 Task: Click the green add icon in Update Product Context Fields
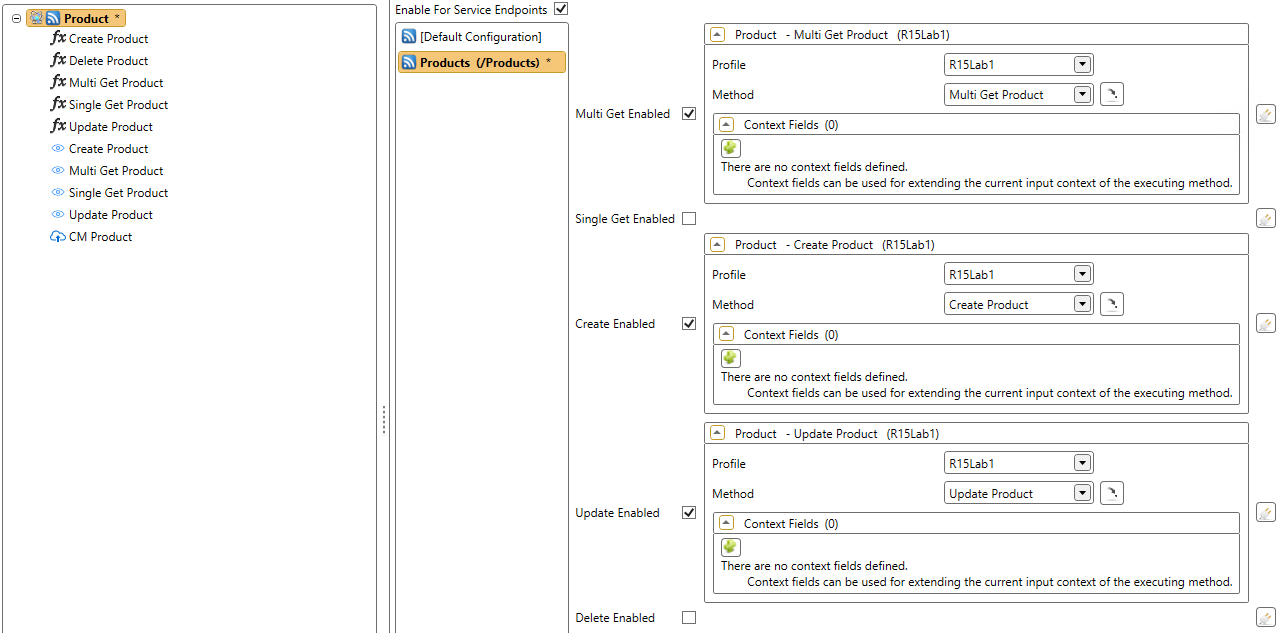[730, 547]
